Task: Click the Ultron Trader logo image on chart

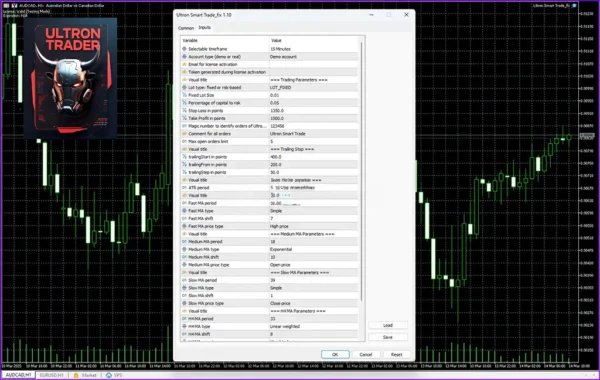Action: pos(70,78)
